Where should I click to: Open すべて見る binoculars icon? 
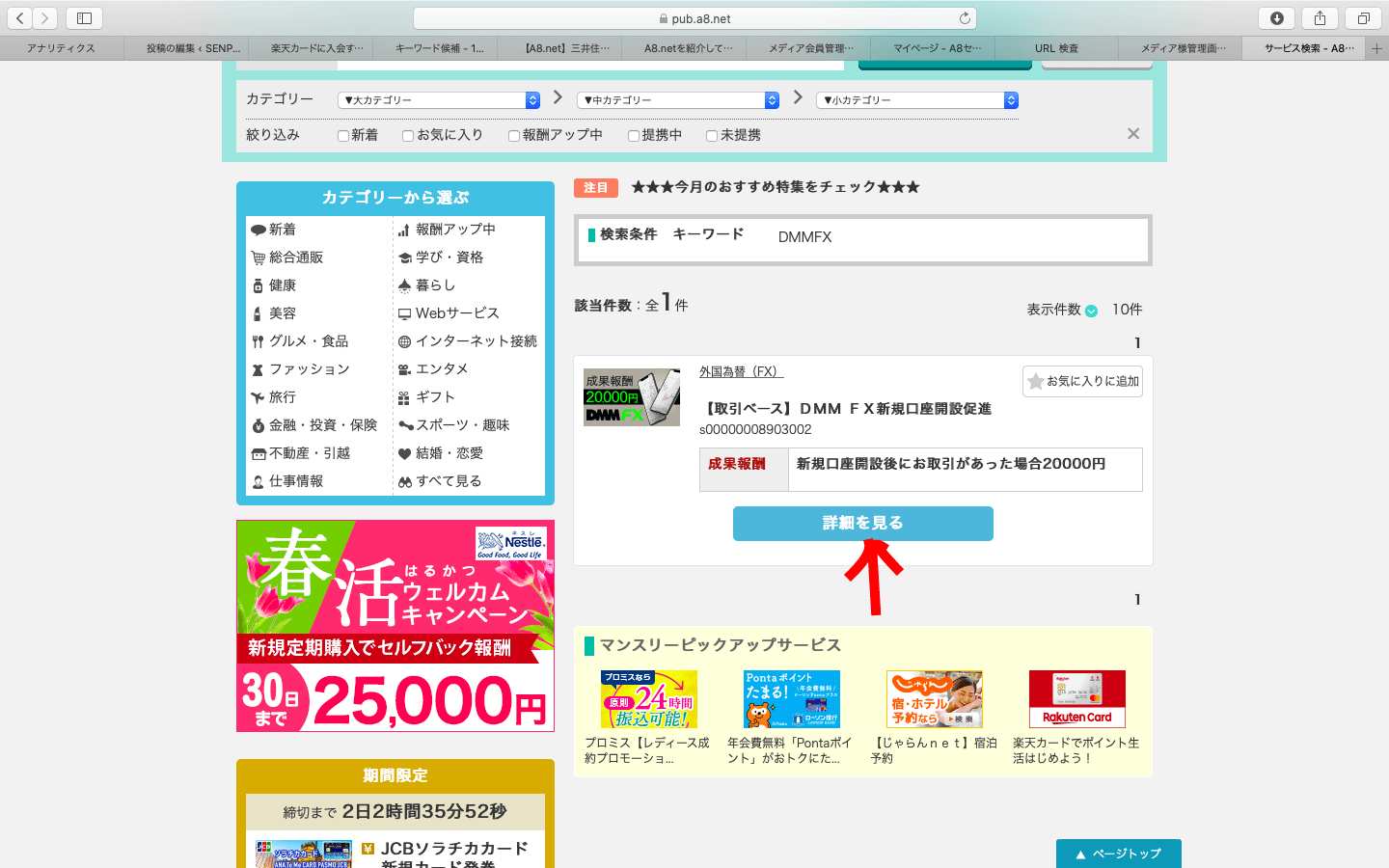click(440, 481)
